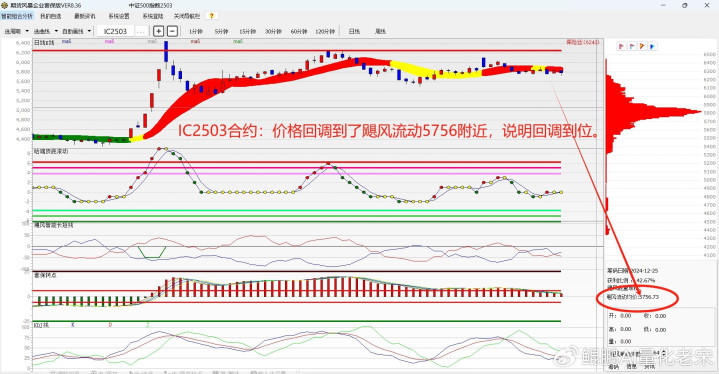Click the plus zoom-in chart button
The image size is (719, 374).
(x=158, y=31)
